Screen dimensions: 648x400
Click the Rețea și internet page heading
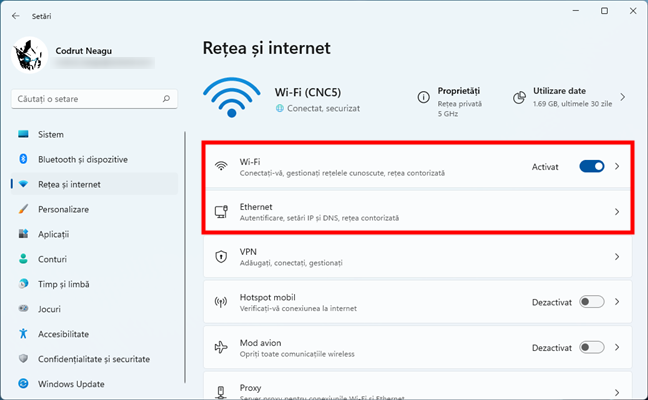267,48
